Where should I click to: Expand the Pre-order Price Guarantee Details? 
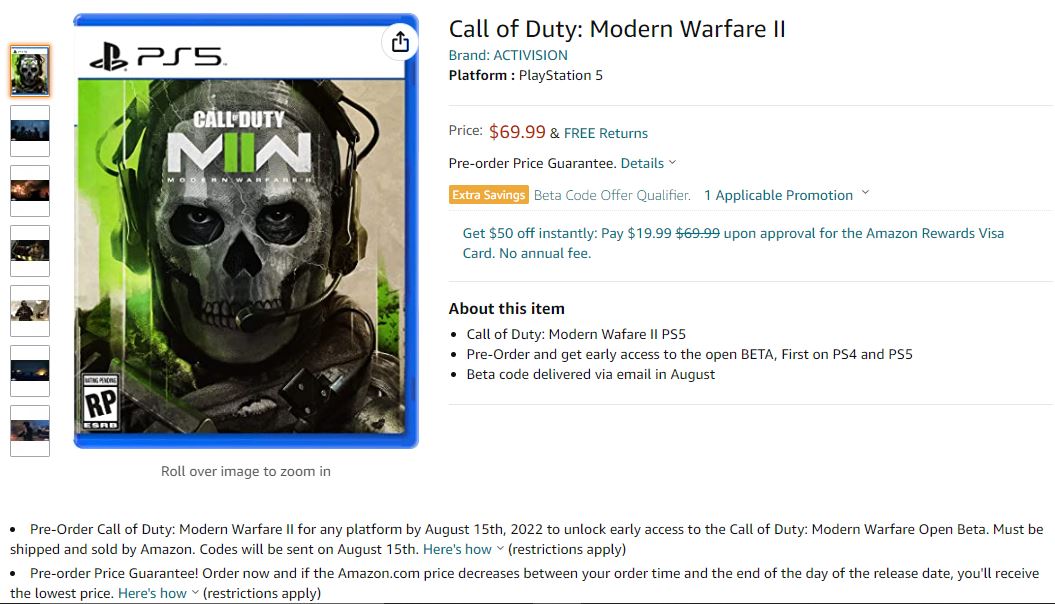click(x=644, y=162)
